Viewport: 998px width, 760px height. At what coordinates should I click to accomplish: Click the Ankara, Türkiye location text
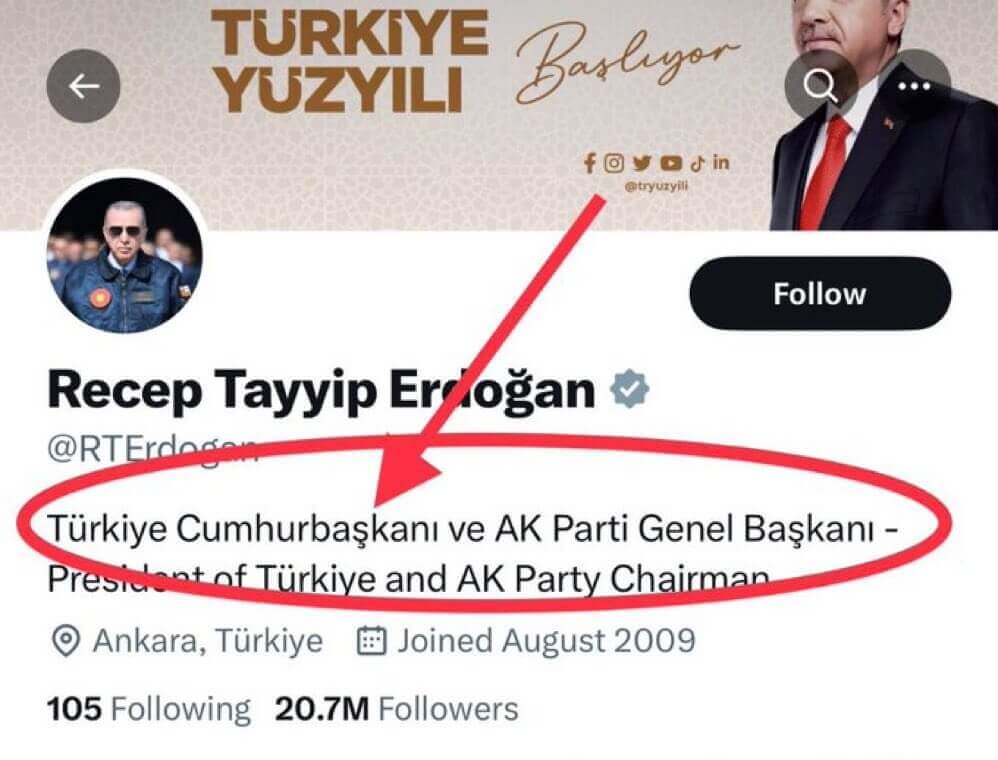208,640
